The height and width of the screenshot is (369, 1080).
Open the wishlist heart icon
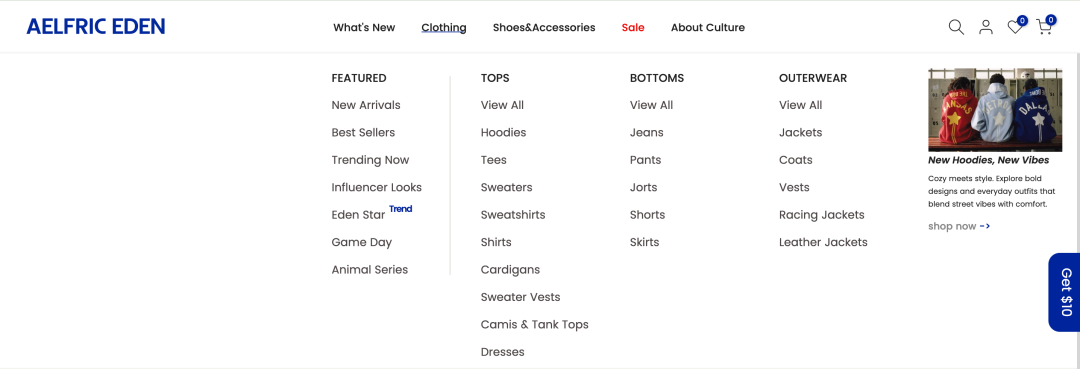click(1017, 25)
